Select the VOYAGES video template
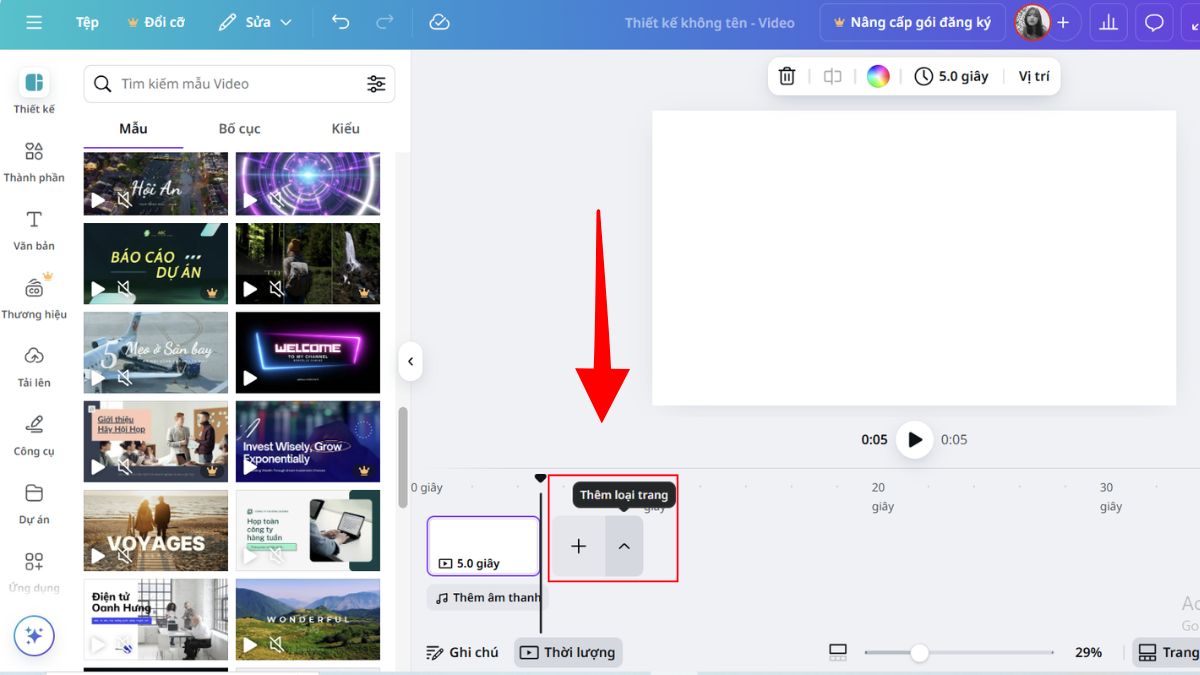Viewport: 1200px width, 675px height. tap(156, 530)
